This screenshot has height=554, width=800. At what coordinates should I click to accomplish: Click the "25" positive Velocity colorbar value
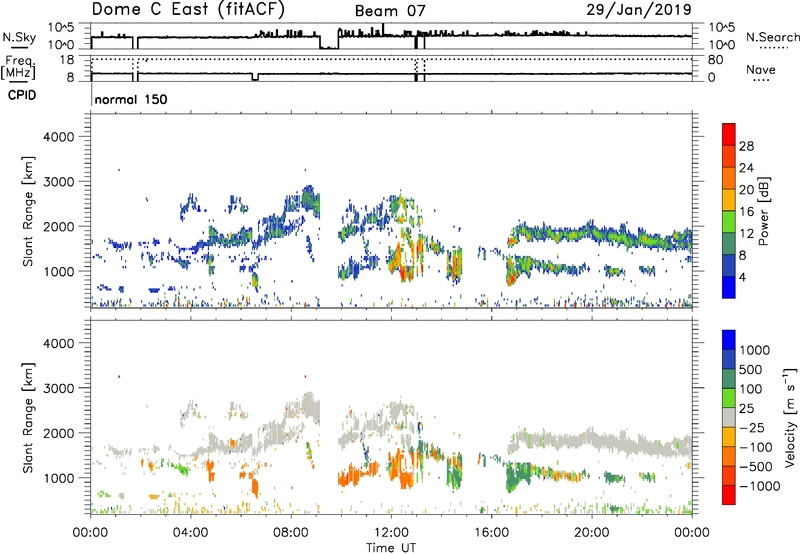click(x=747, y=409)
